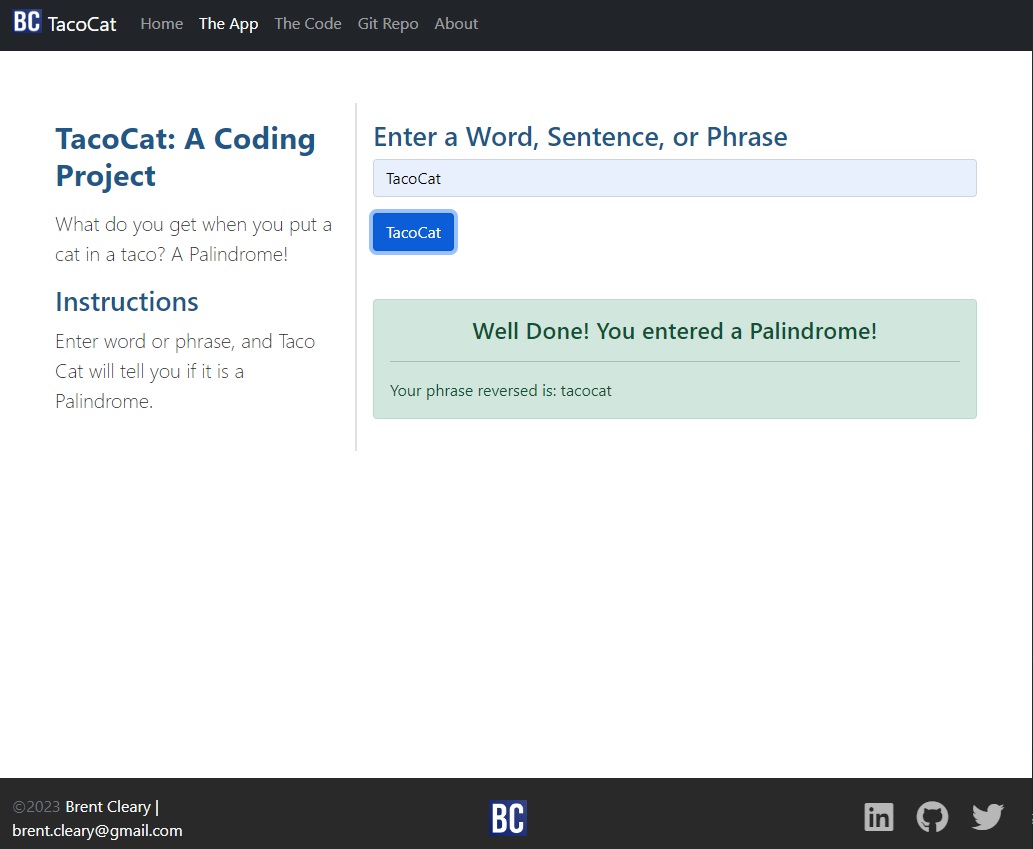The width and height of the screenshot is (1033, 849).
Task: Focus the phrase input field
Action: (674, 179)
